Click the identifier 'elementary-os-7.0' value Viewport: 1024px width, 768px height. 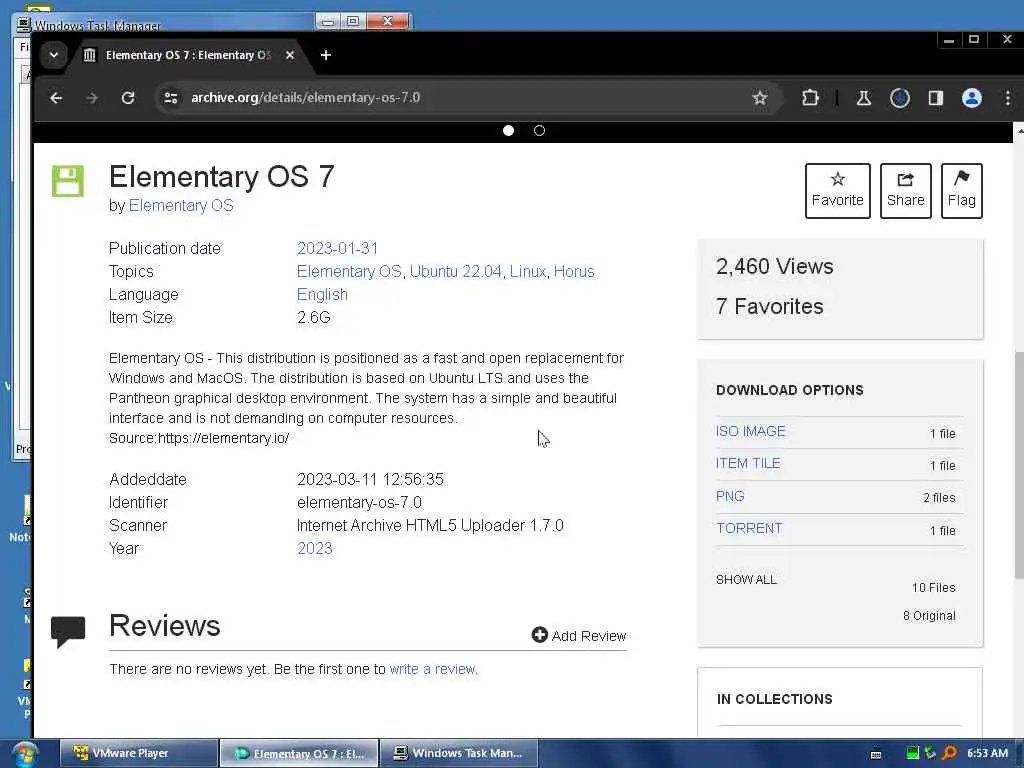point(359,503)
